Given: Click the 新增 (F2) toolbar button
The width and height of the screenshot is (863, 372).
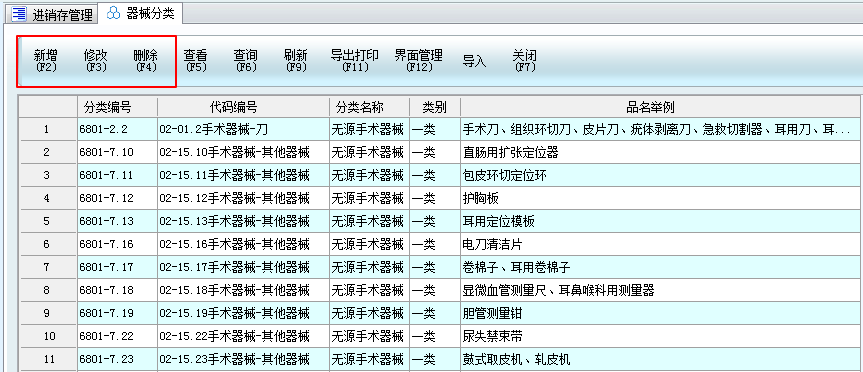Looking at the screenshot, I should pyautogui.click(x=46, y=61).
